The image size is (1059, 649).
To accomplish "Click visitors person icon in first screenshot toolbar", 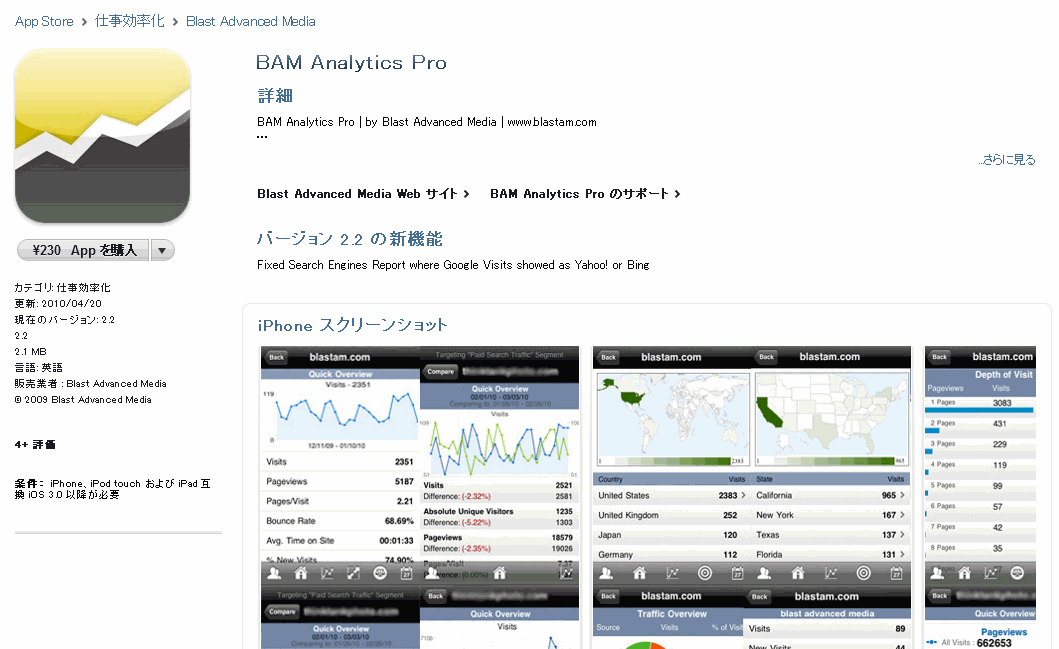I will [x=274, y=573].
